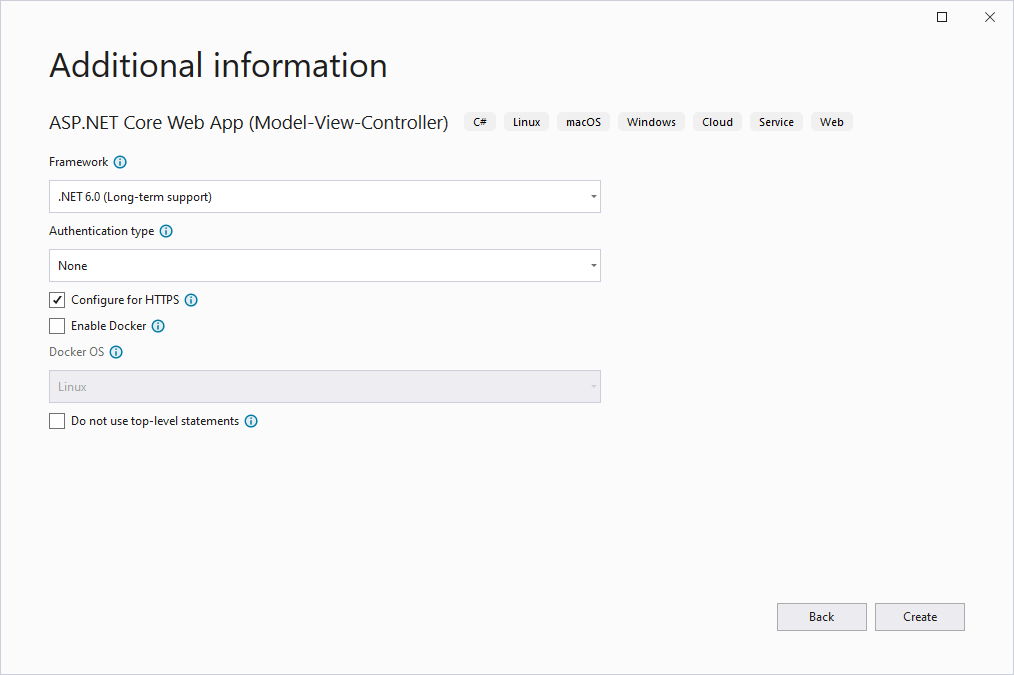This screenshot has width=1014, height=675.
Task: Click the Authentication type label
Action: pyautogui.click(x=102, y=231)
